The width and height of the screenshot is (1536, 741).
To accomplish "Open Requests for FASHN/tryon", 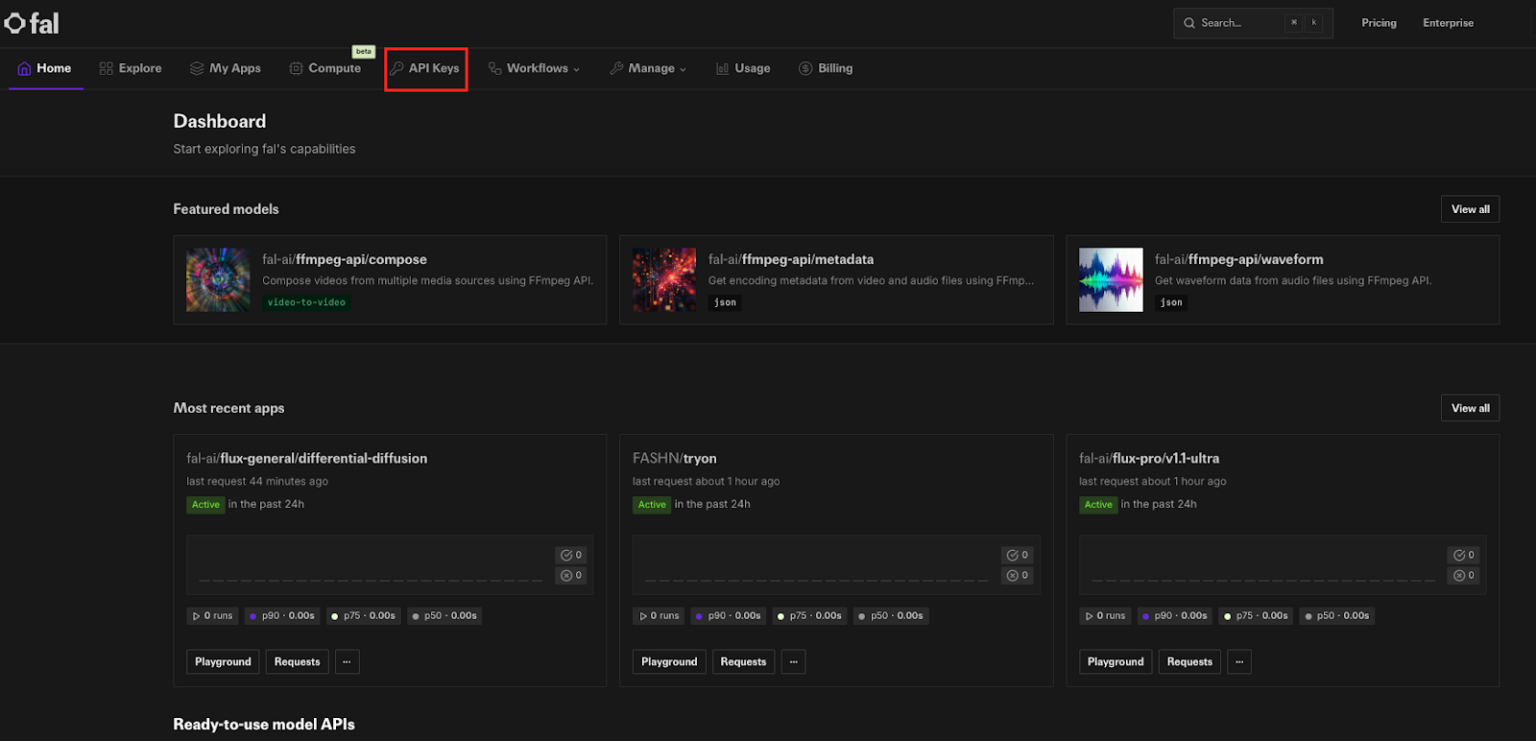I will (743, 662).
